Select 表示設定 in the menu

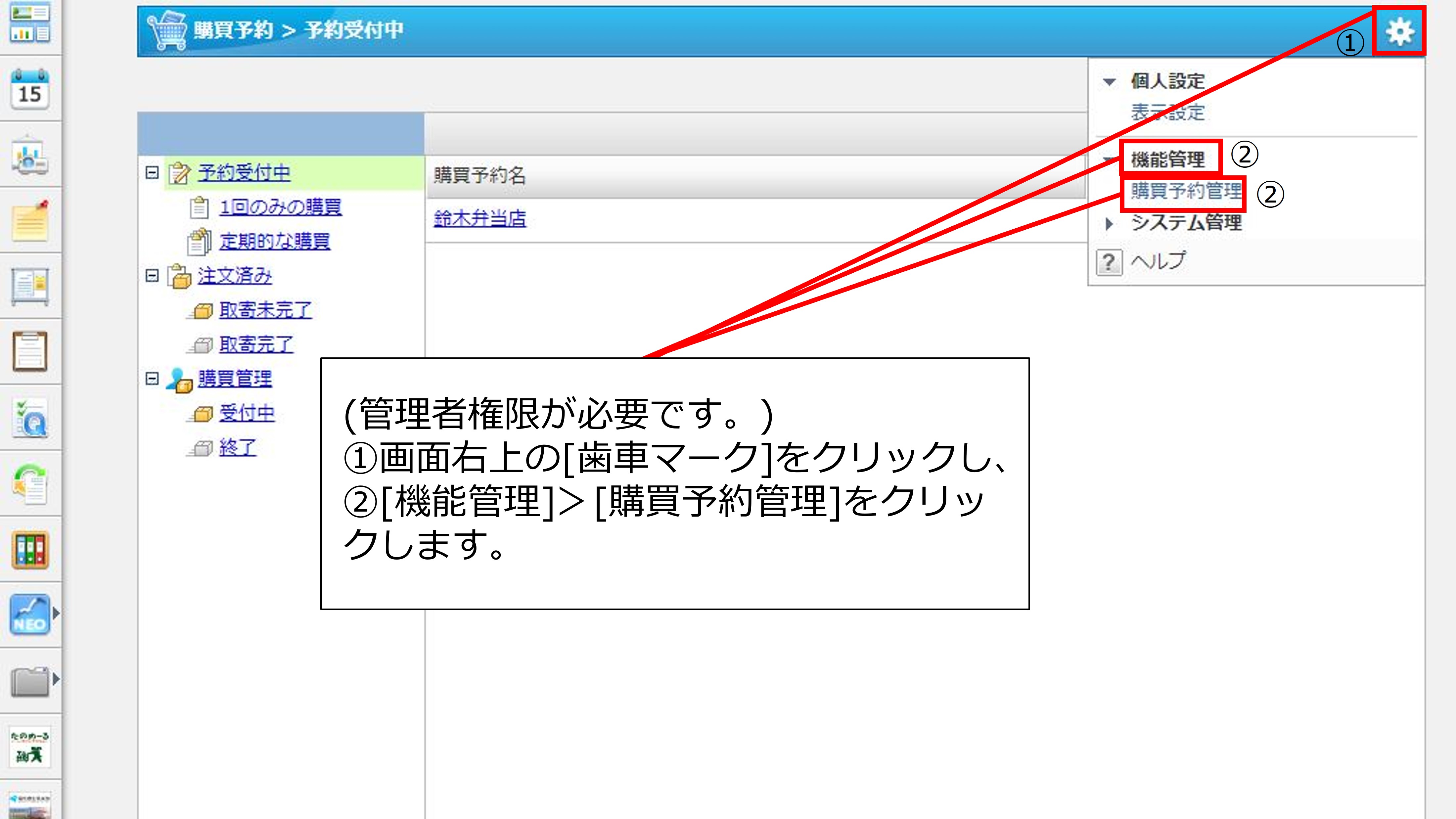click(x=1167, y=113)
